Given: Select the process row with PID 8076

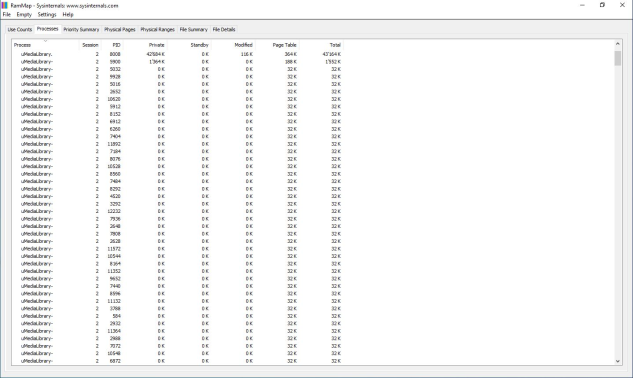Looking at the screenshot, I should [x=178, y=159].
